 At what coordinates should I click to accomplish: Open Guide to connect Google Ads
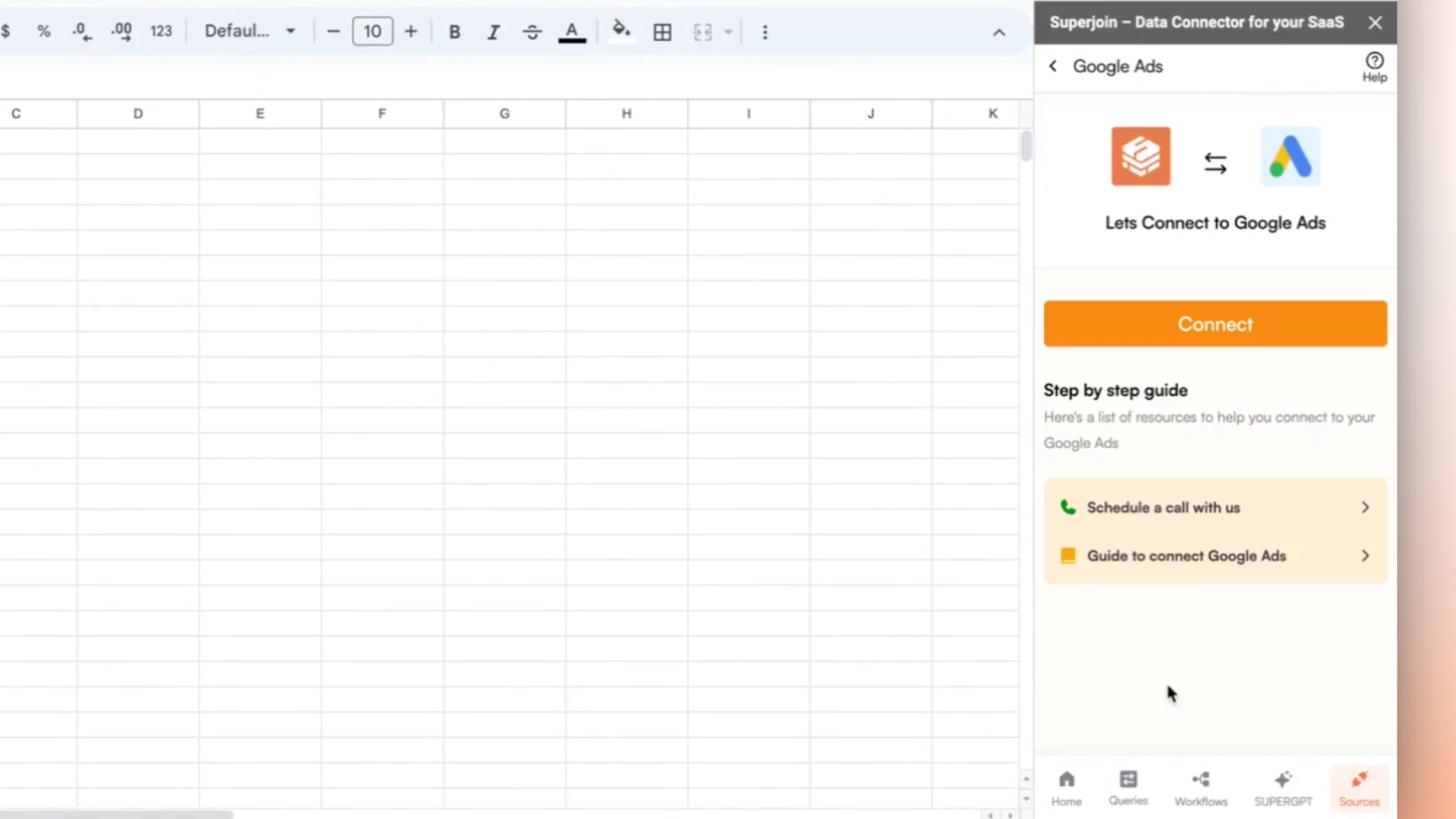(x=1215, y=556)
